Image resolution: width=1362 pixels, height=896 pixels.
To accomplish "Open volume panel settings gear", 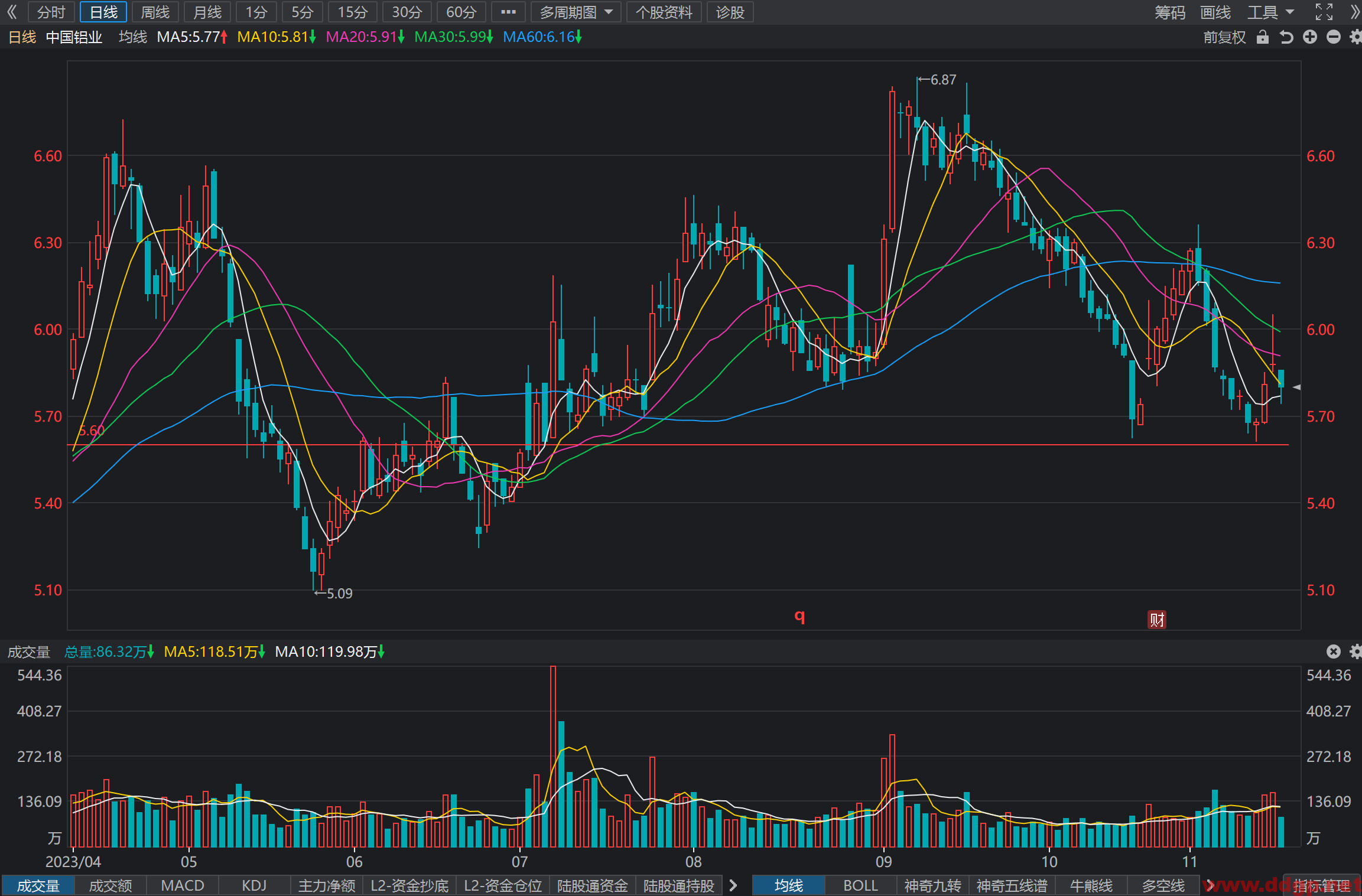I will coord(1356,651).
